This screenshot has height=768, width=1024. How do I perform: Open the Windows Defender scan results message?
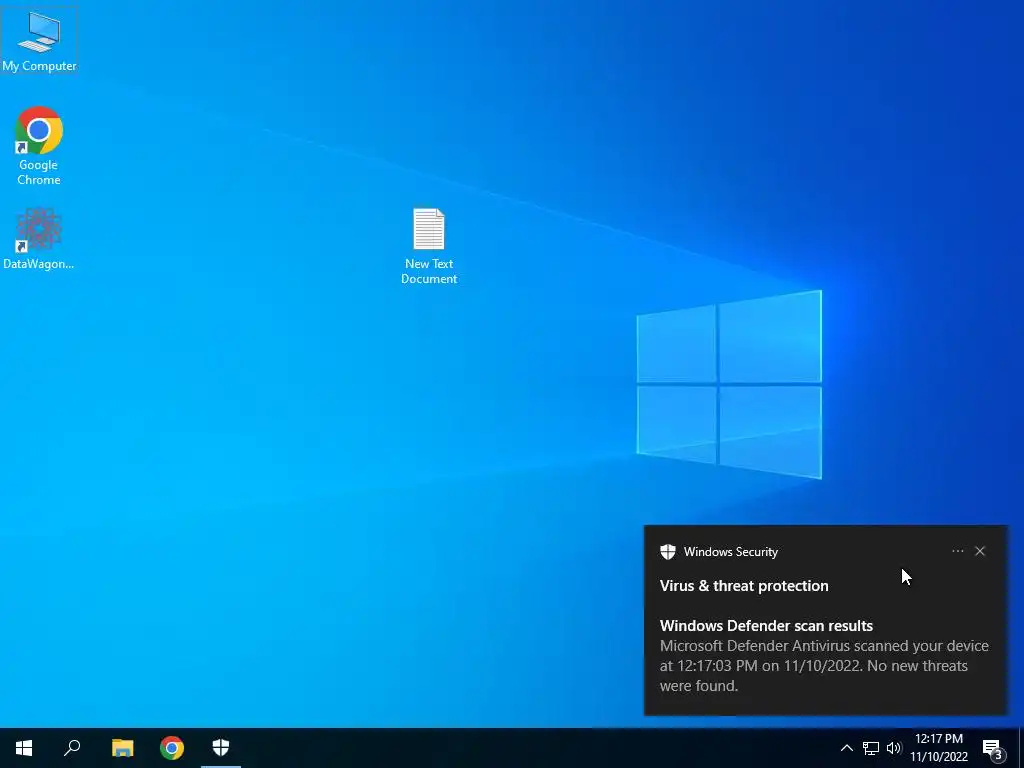[x=824, y=656]
